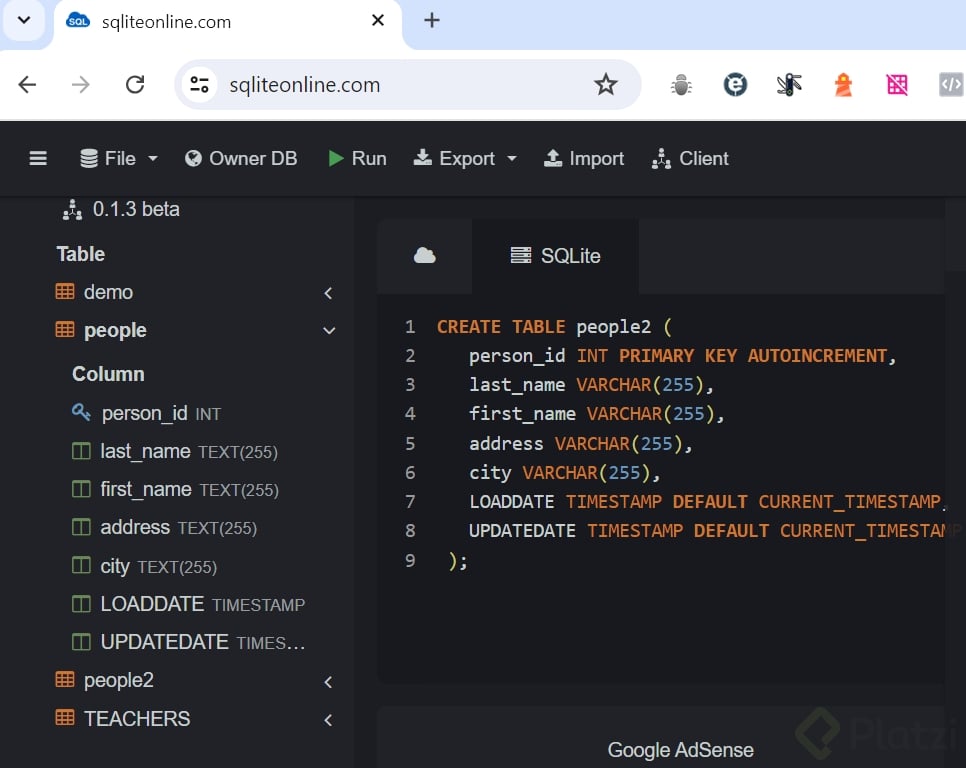The image size is (966, 768).
Task: Click the site information icon in address bar
Action: (199, 84)
